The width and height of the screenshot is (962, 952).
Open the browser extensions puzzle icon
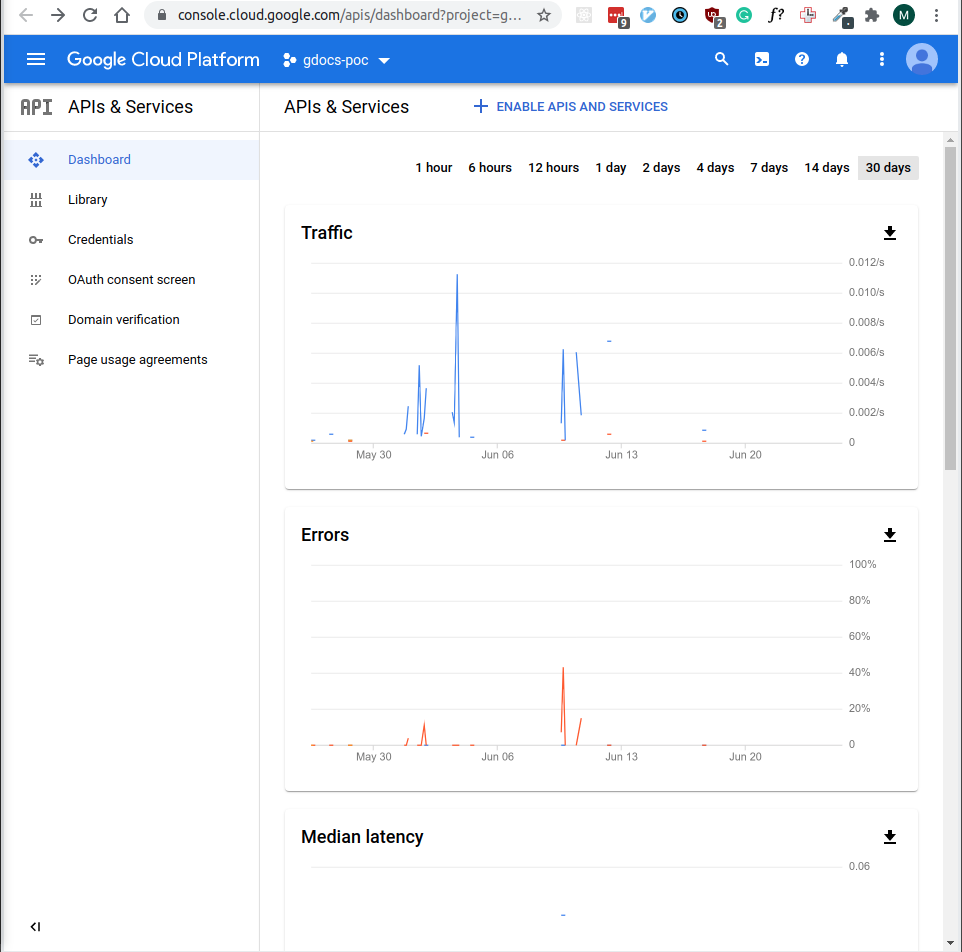pyautogui.click(x=872, y=15)
